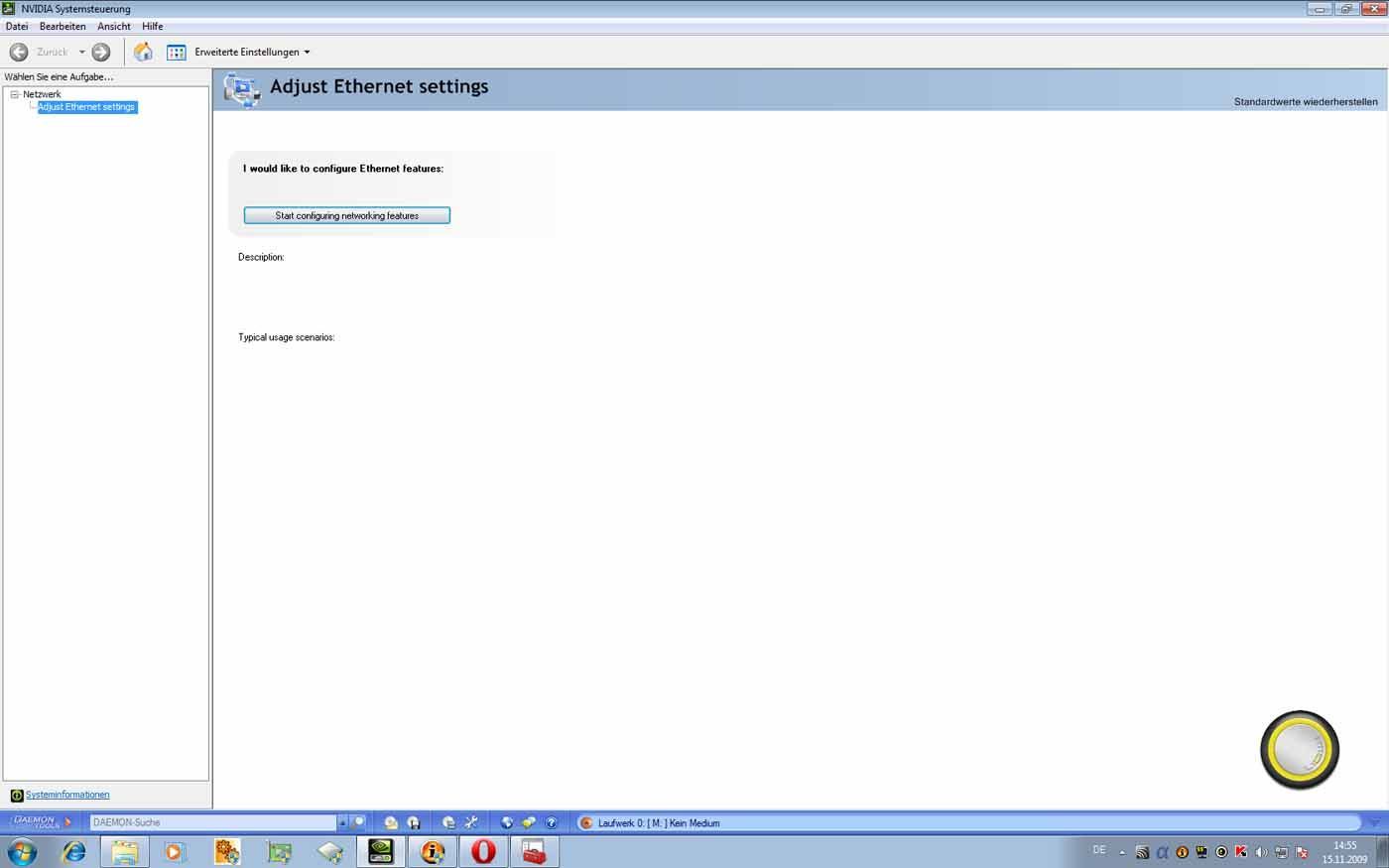Click the DAEMON chat bubble icon
This screenshot has width=1389, height=868.
529,822
